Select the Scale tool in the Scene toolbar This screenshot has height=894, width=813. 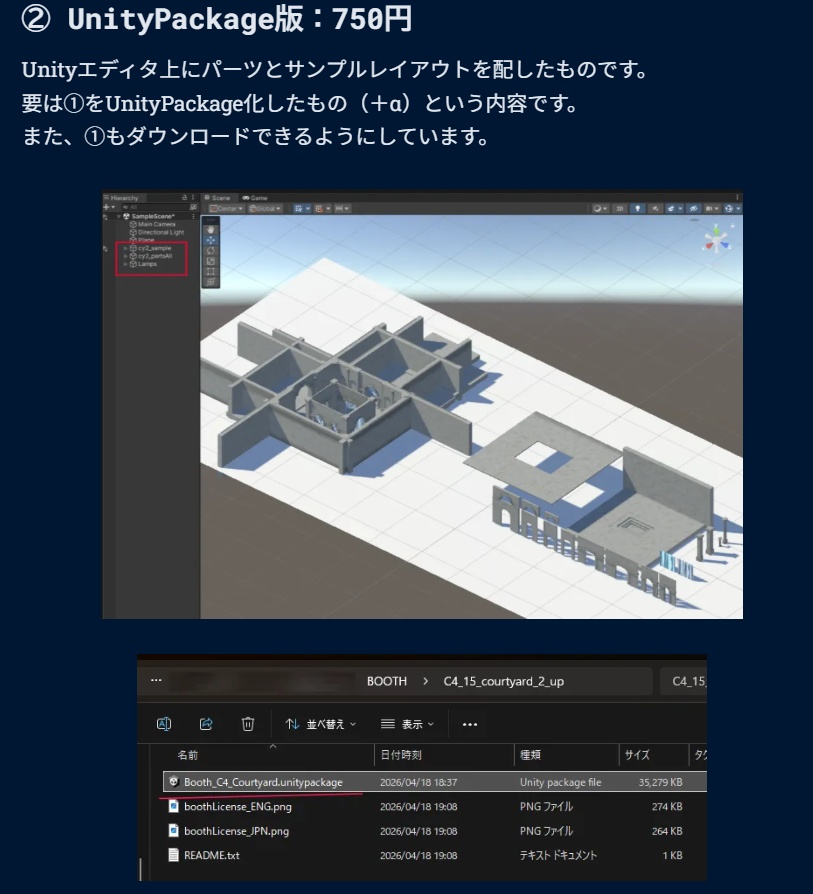(x=211, y=261)
